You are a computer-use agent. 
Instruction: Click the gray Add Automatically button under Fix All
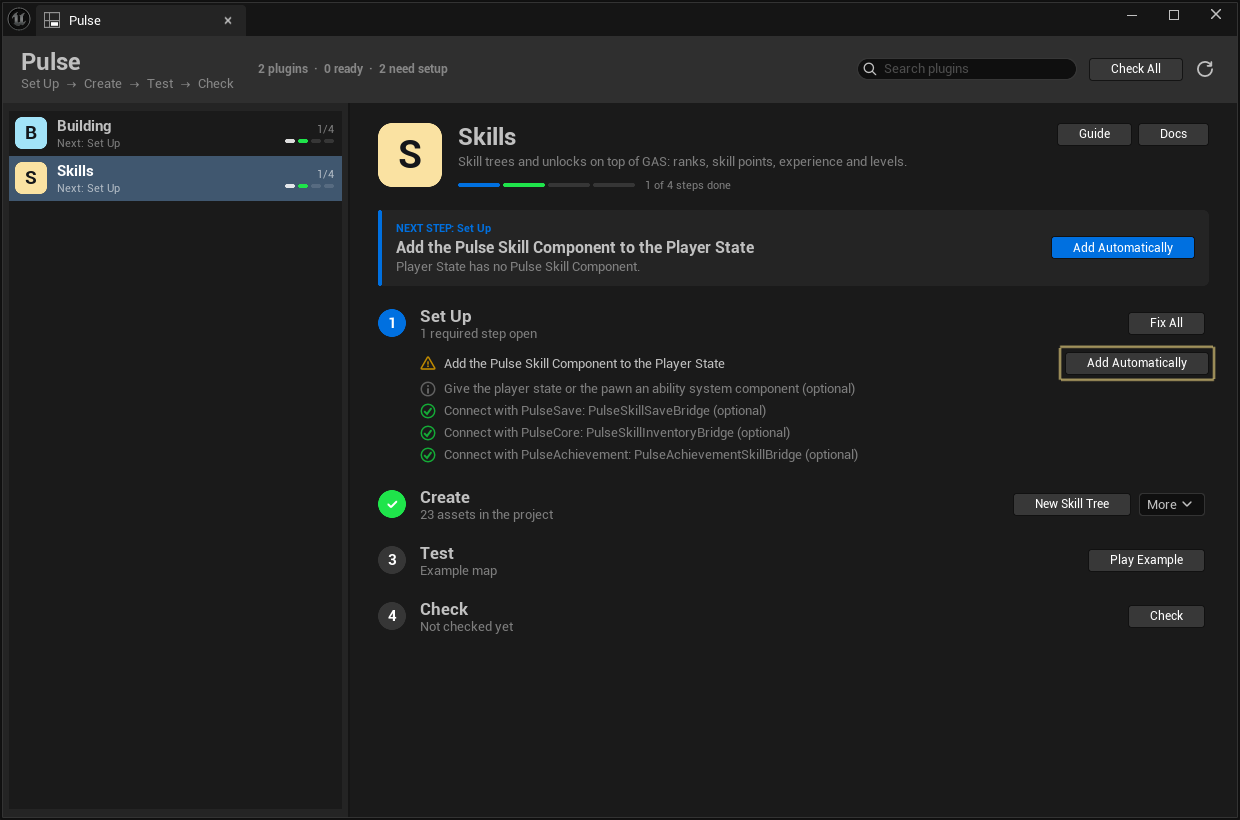(x=1136, y=363)
